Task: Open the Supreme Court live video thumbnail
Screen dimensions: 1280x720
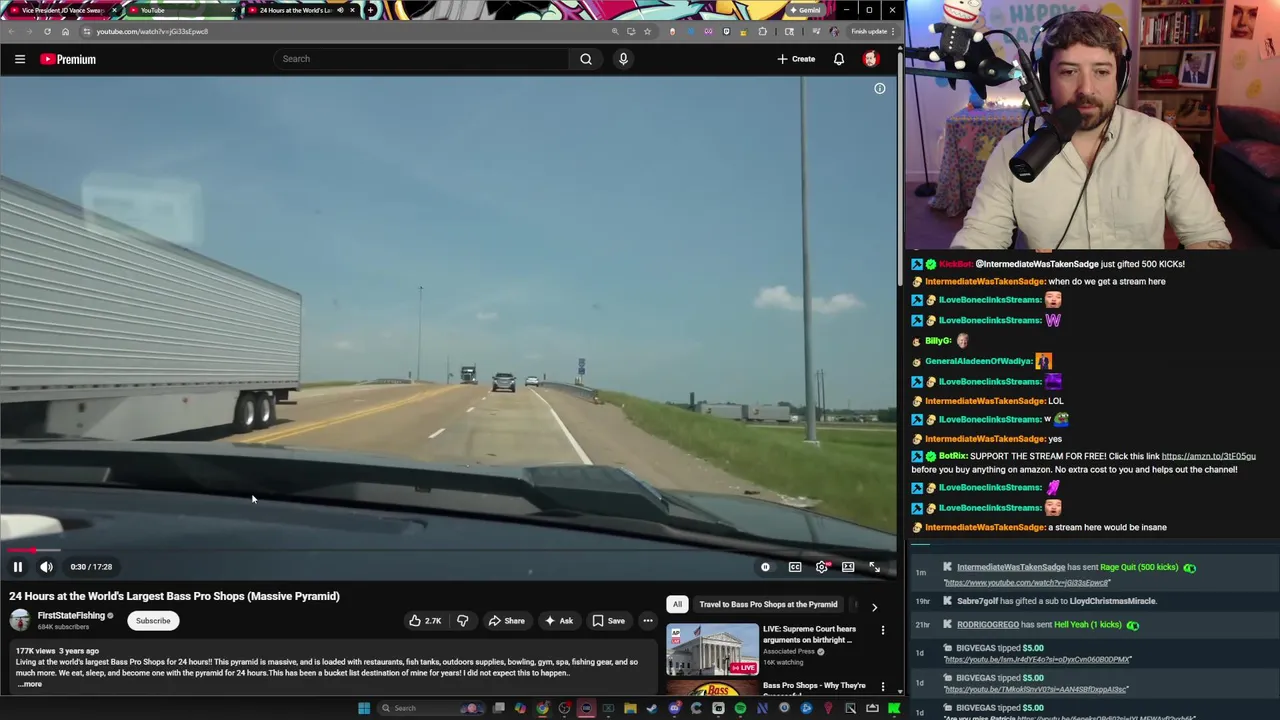Action: pos(713,650)
